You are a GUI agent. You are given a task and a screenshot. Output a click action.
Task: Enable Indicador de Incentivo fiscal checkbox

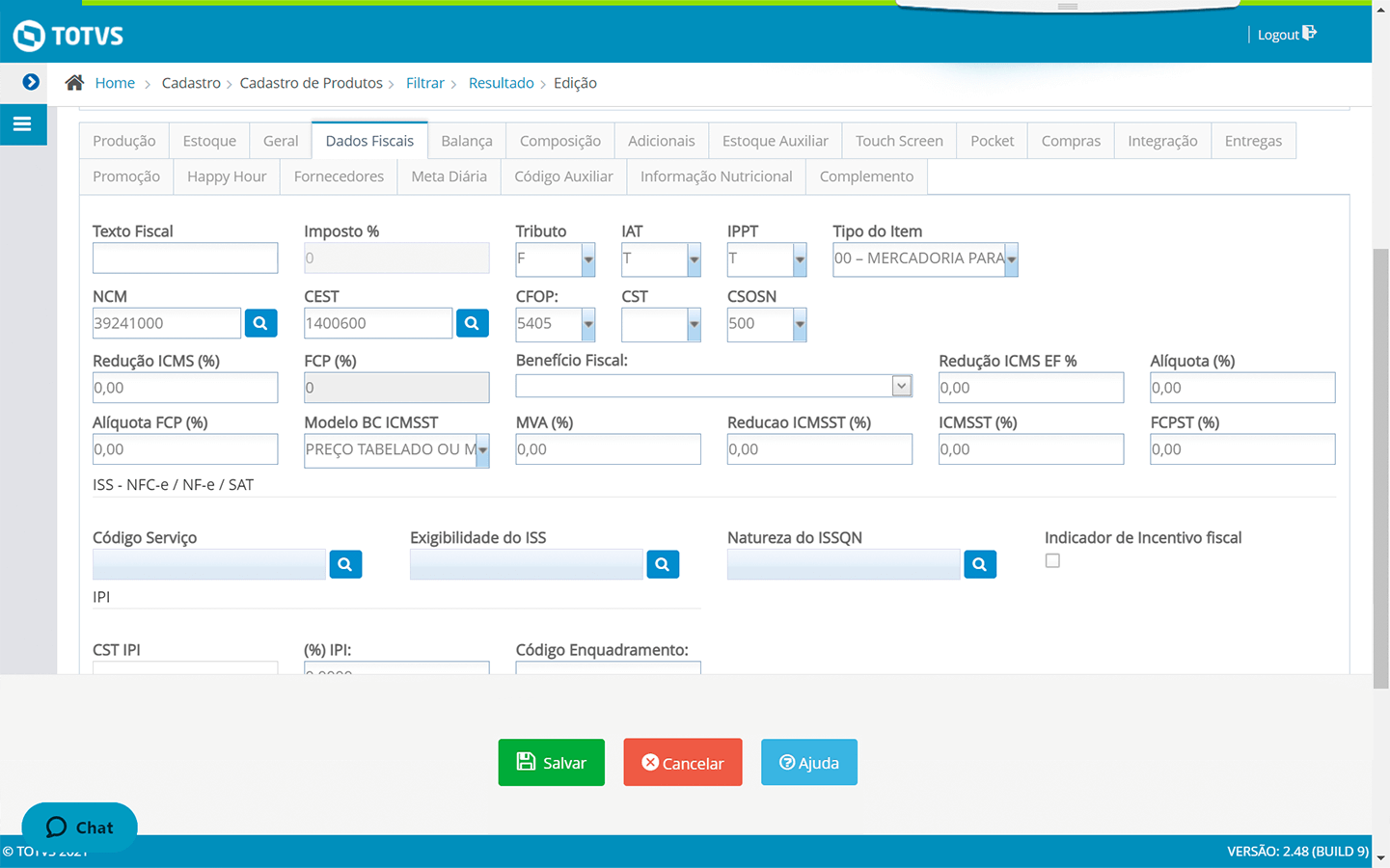pyautogui.click(x=1052, y=561)
